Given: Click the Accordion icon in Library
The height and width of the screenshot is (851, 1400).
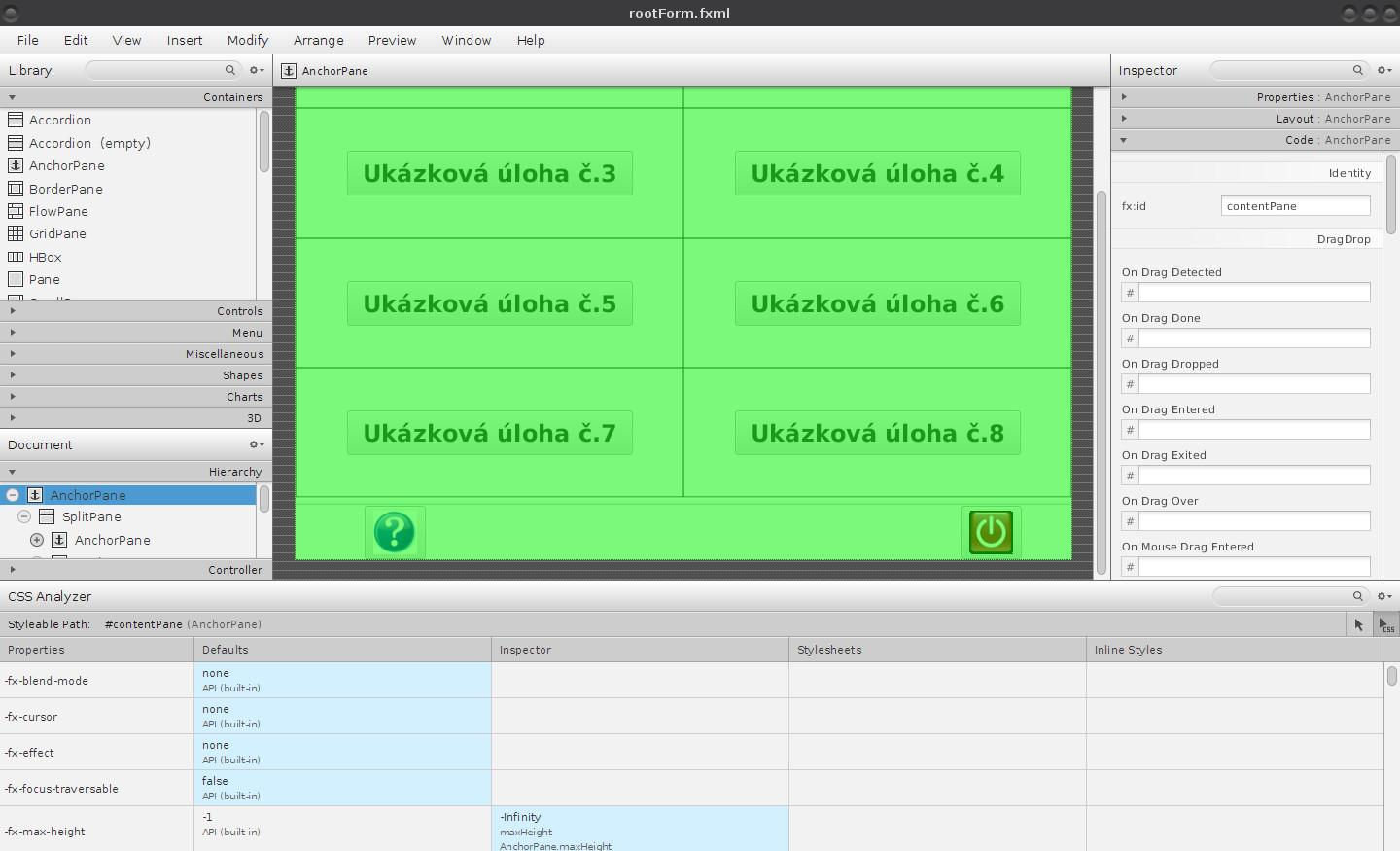Looking at the screenshot, I should coord(16,120).
